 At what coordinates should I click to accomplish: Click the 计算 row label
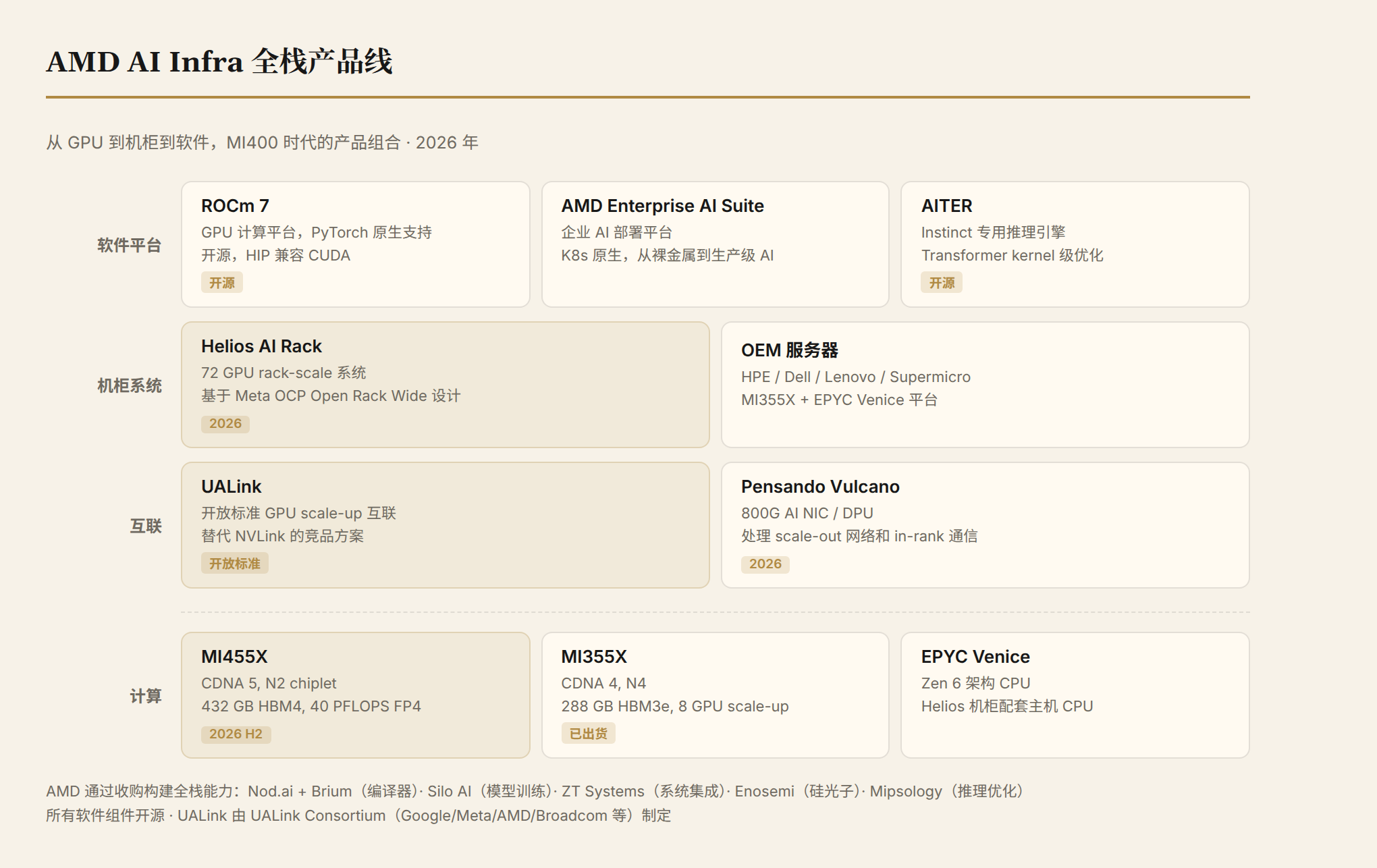[x=146, y=696]
